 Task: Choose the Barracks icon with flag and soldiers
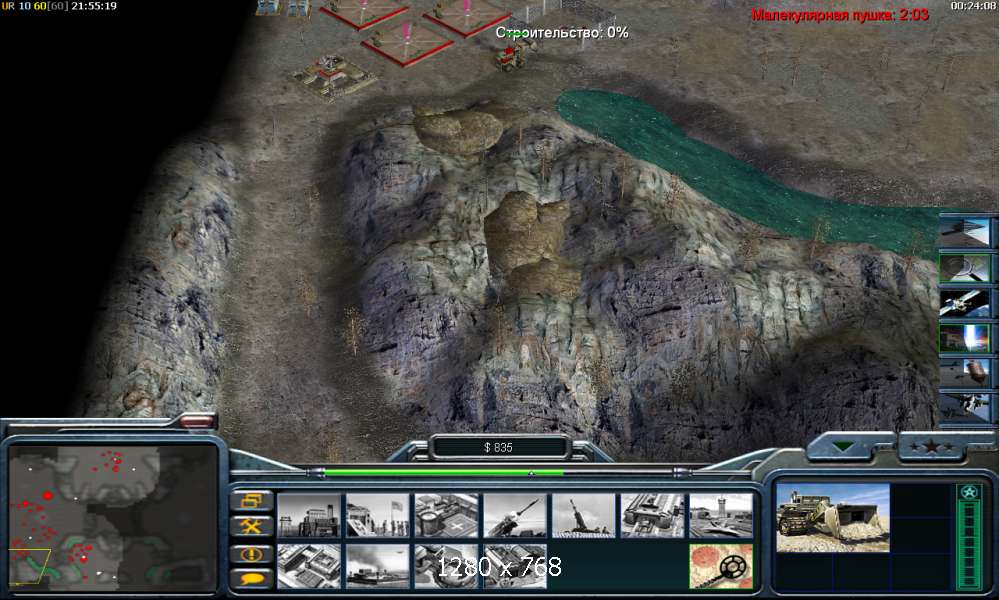pos(378,515)
